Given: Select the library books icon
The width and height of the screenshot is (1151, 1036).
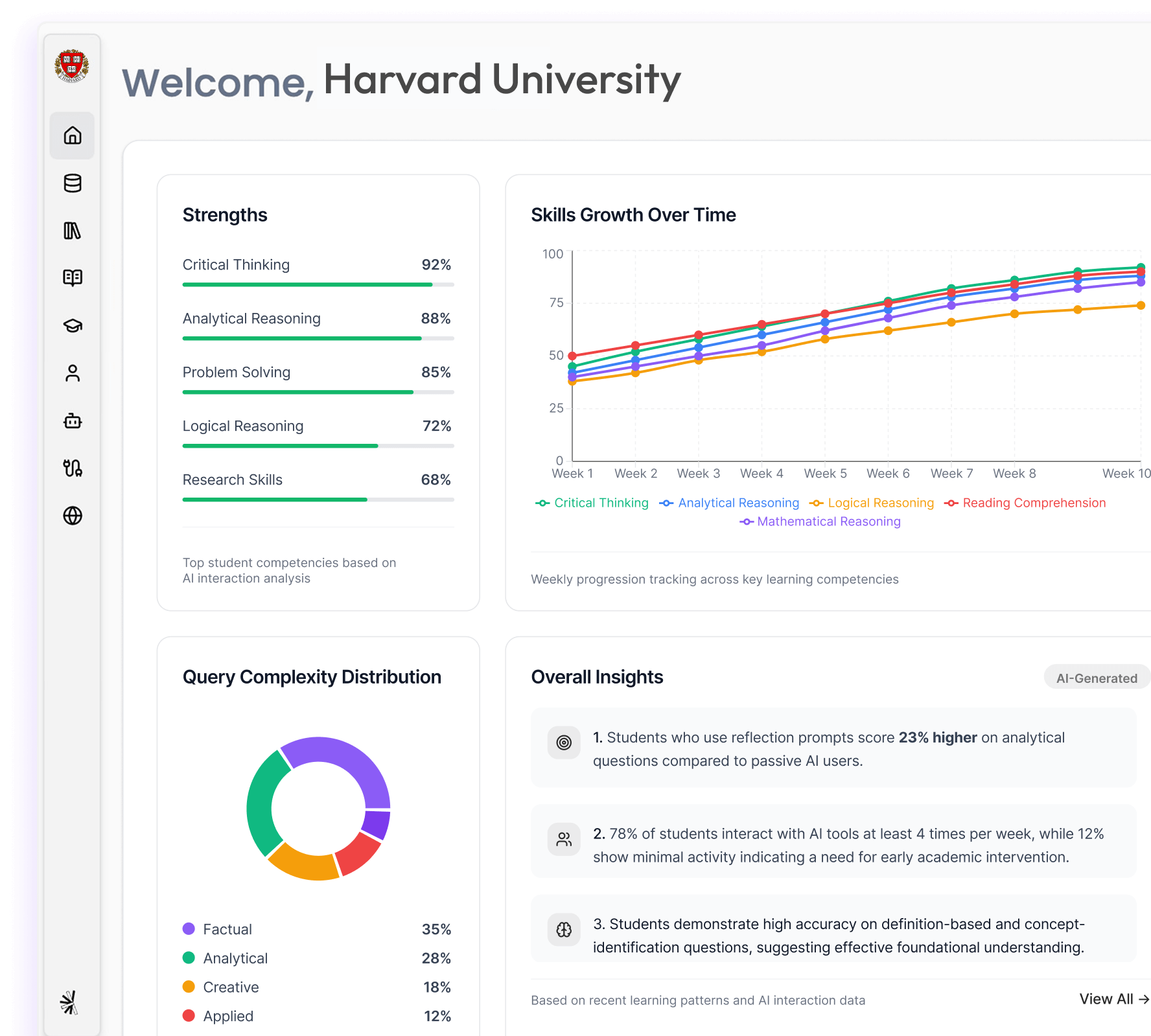Looking at the screenshot, I should [73, 231].
